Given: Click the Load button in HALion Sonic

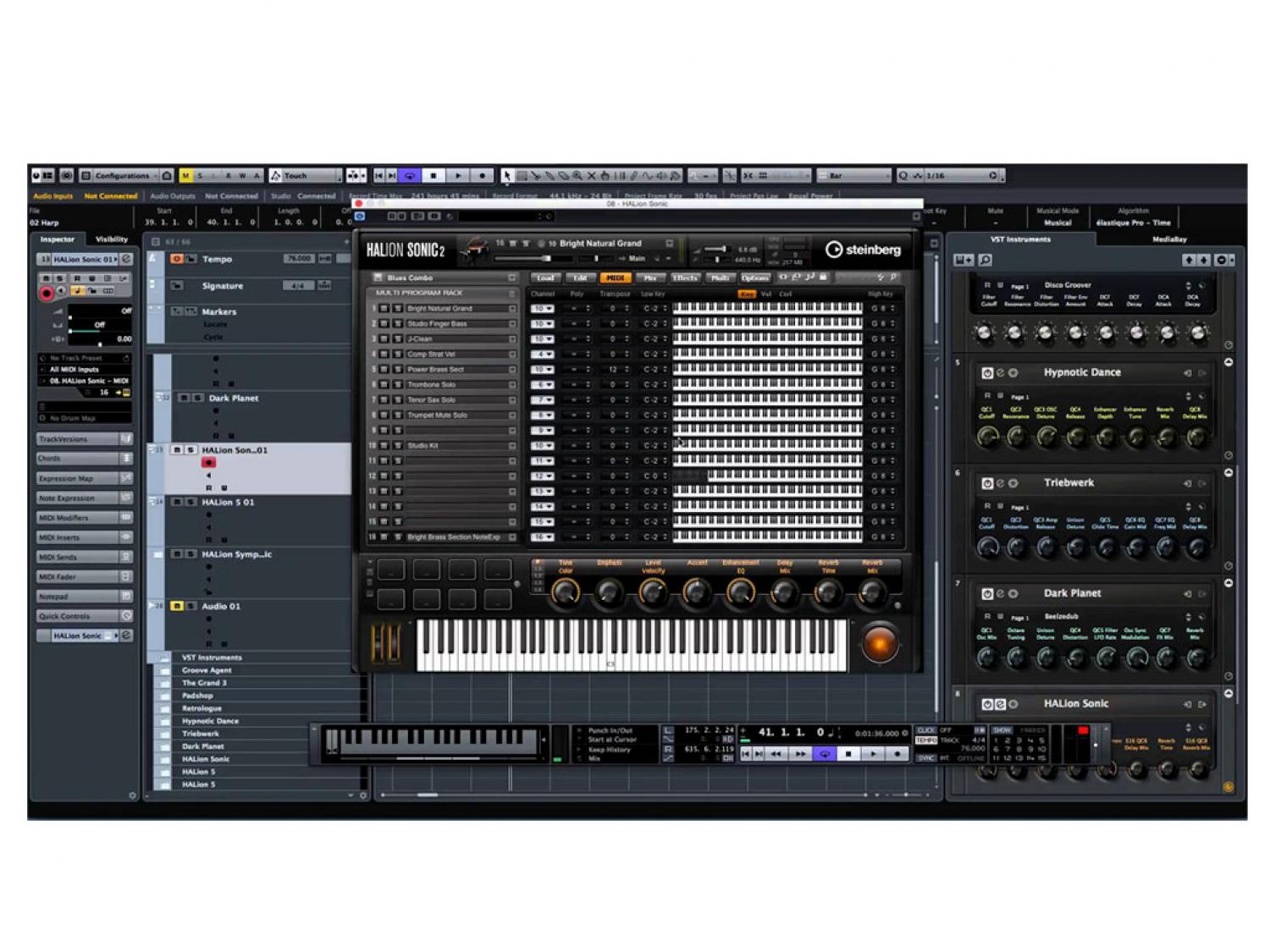Looking at the screenshot, I should (x=546, y=278).
